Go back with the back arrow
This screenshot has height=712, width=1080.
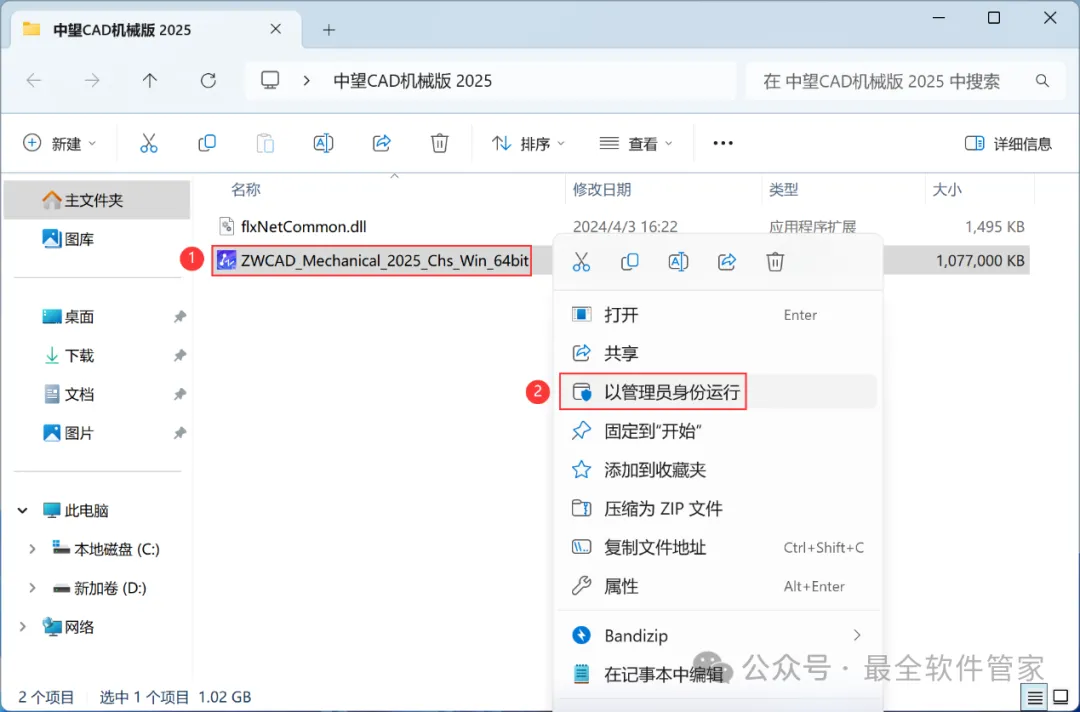click(x=34, y=81)
